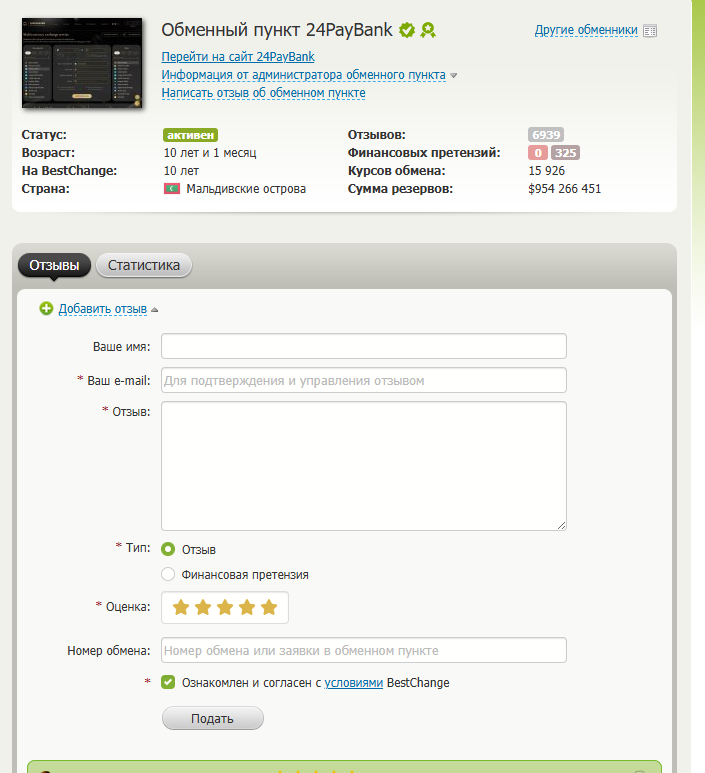The width and height of the screenshot is (705, 773).
Task: Open Перейти на сайт 24PayBank link
Action: [x=238, y=57]
